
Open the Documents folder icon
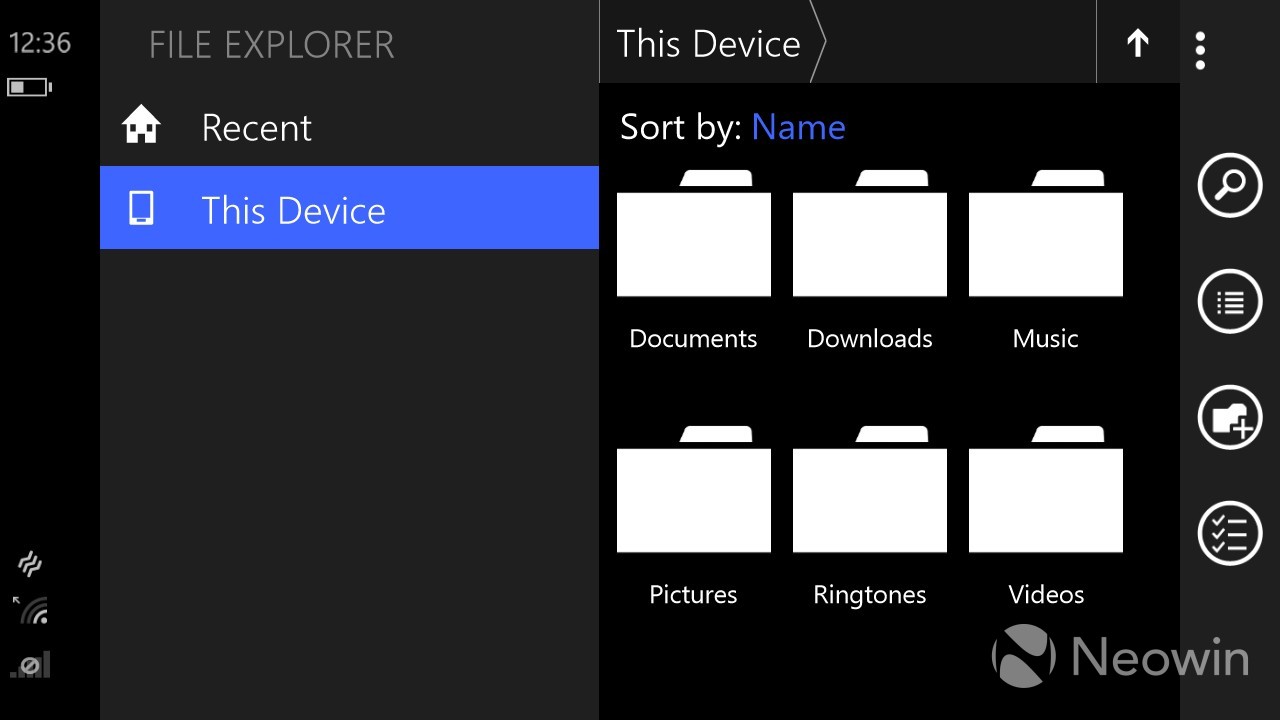[694, 234]
